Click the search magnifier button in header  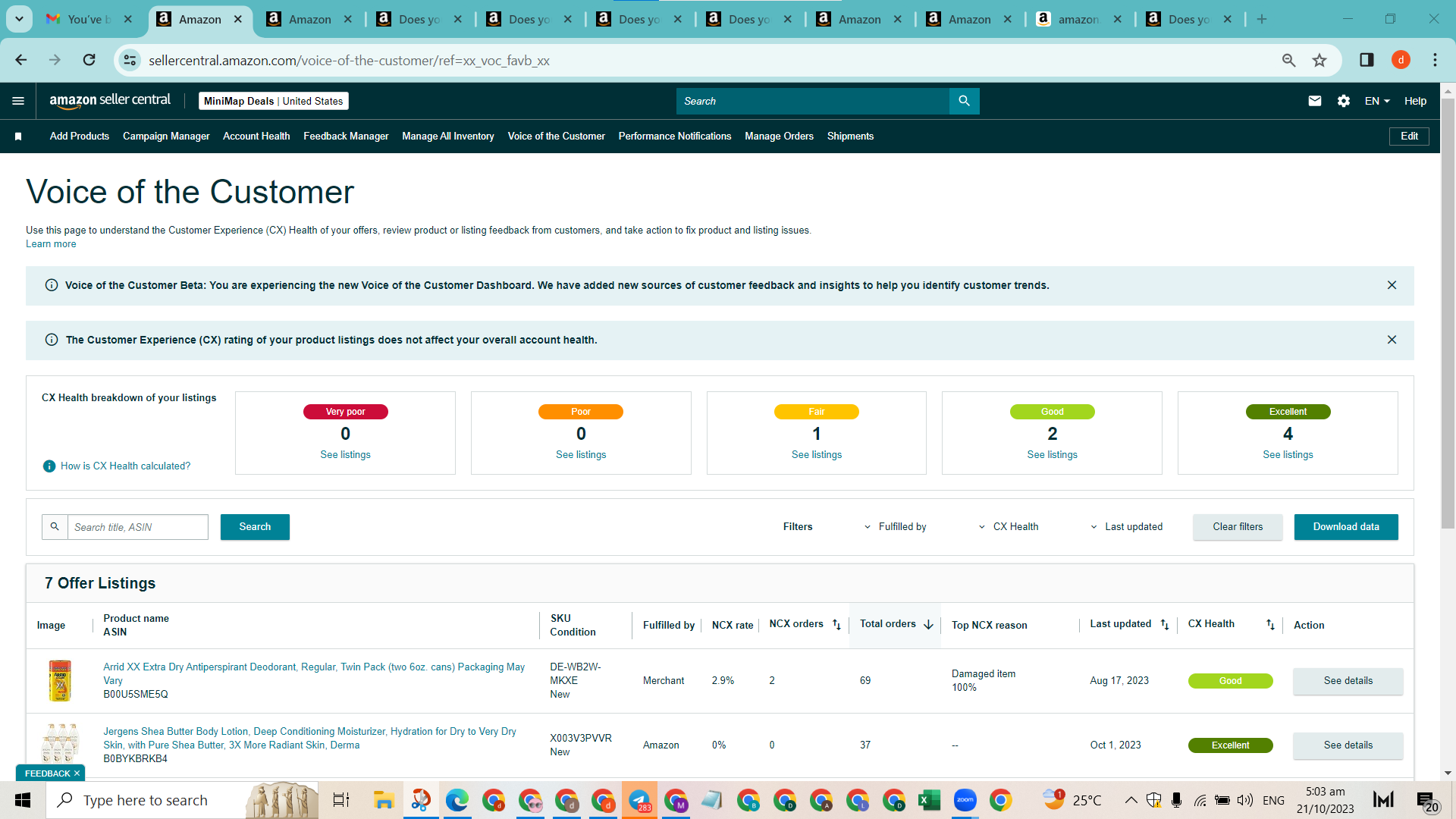[964, 101]
